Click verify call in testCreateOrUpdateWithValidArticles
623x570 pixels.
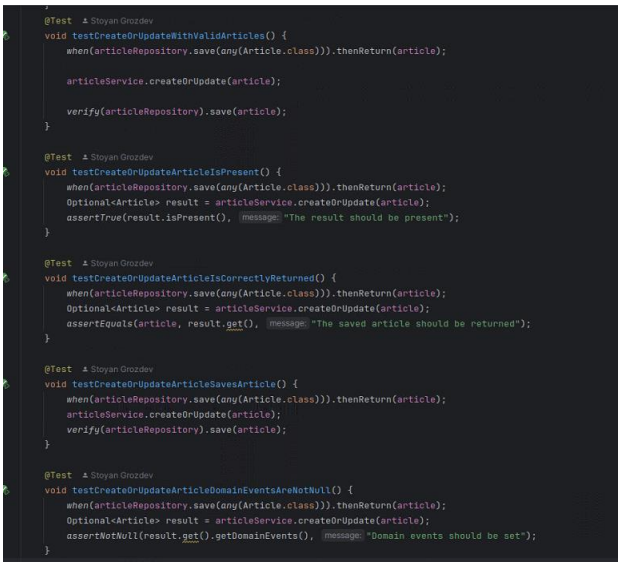(83, 112)
